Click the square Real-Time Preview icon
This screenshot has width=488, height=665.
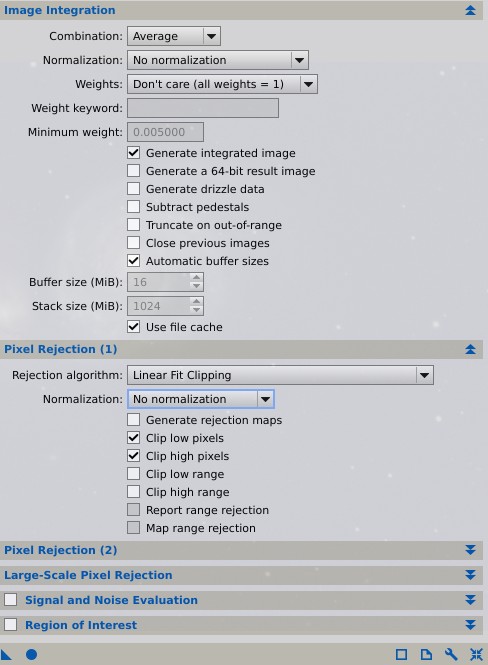[401, 654]
